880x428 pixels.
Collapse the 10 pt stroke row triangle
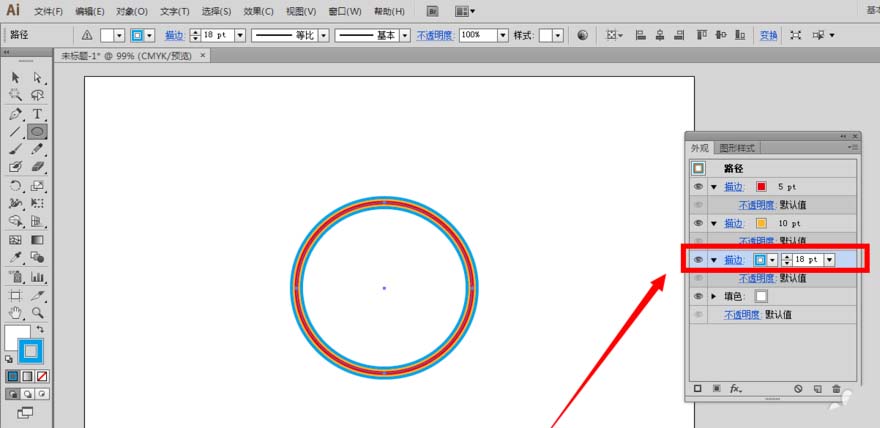[x=714, y=223]
